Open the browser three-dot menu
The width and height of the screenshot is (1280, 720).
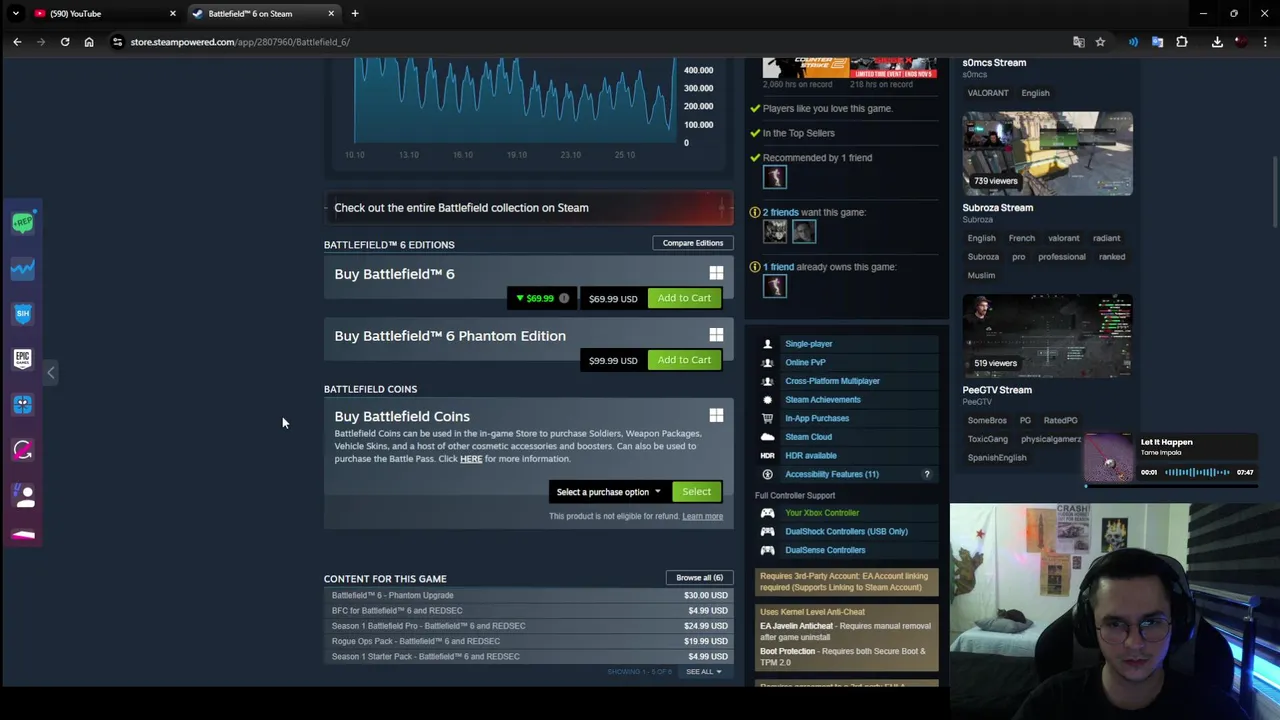[x=1265, y=42]
